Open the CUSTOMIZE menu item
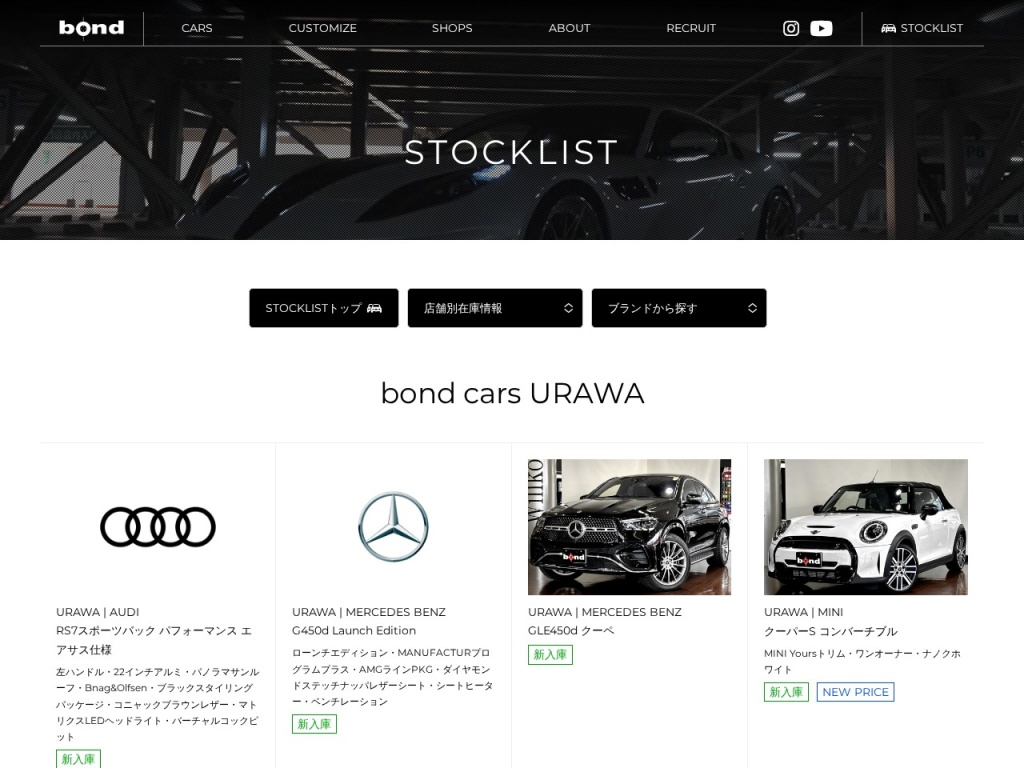Image resolution: width=1024 pixels, height=768 pixels. (x=323, y=28)
